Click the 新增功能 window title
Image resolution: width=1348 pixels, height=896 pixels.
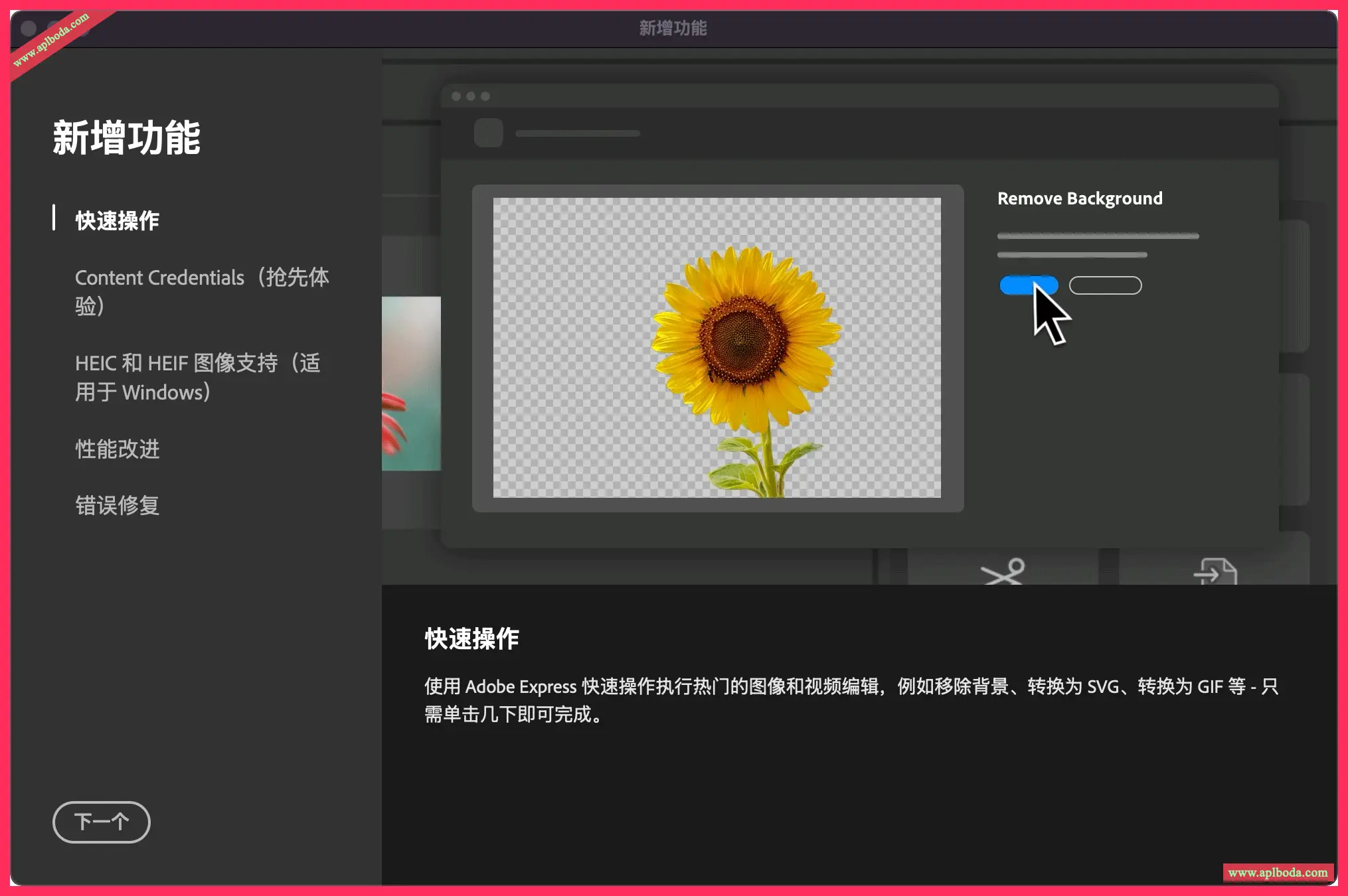[x=673, y=28]
